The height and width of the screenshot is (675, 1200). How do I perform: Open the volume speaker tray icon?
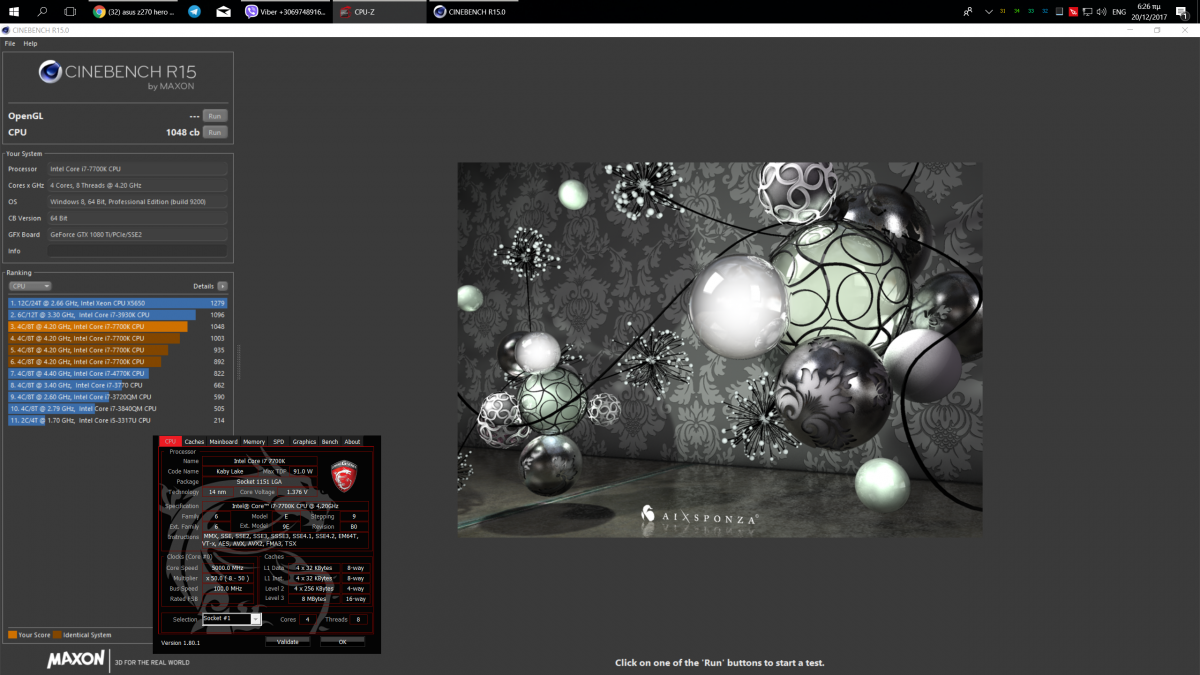[x=1101, y=12]
